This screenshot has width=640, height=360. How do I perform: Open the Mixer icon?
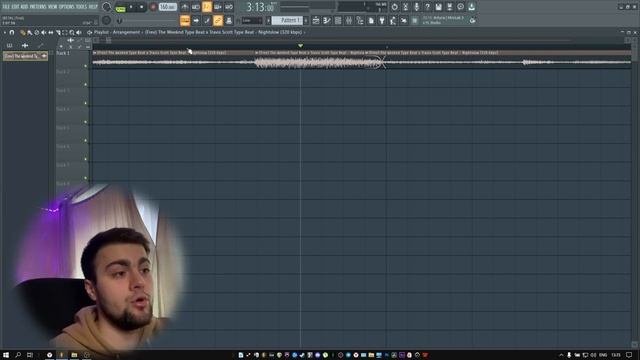click(x=349, y=20)
